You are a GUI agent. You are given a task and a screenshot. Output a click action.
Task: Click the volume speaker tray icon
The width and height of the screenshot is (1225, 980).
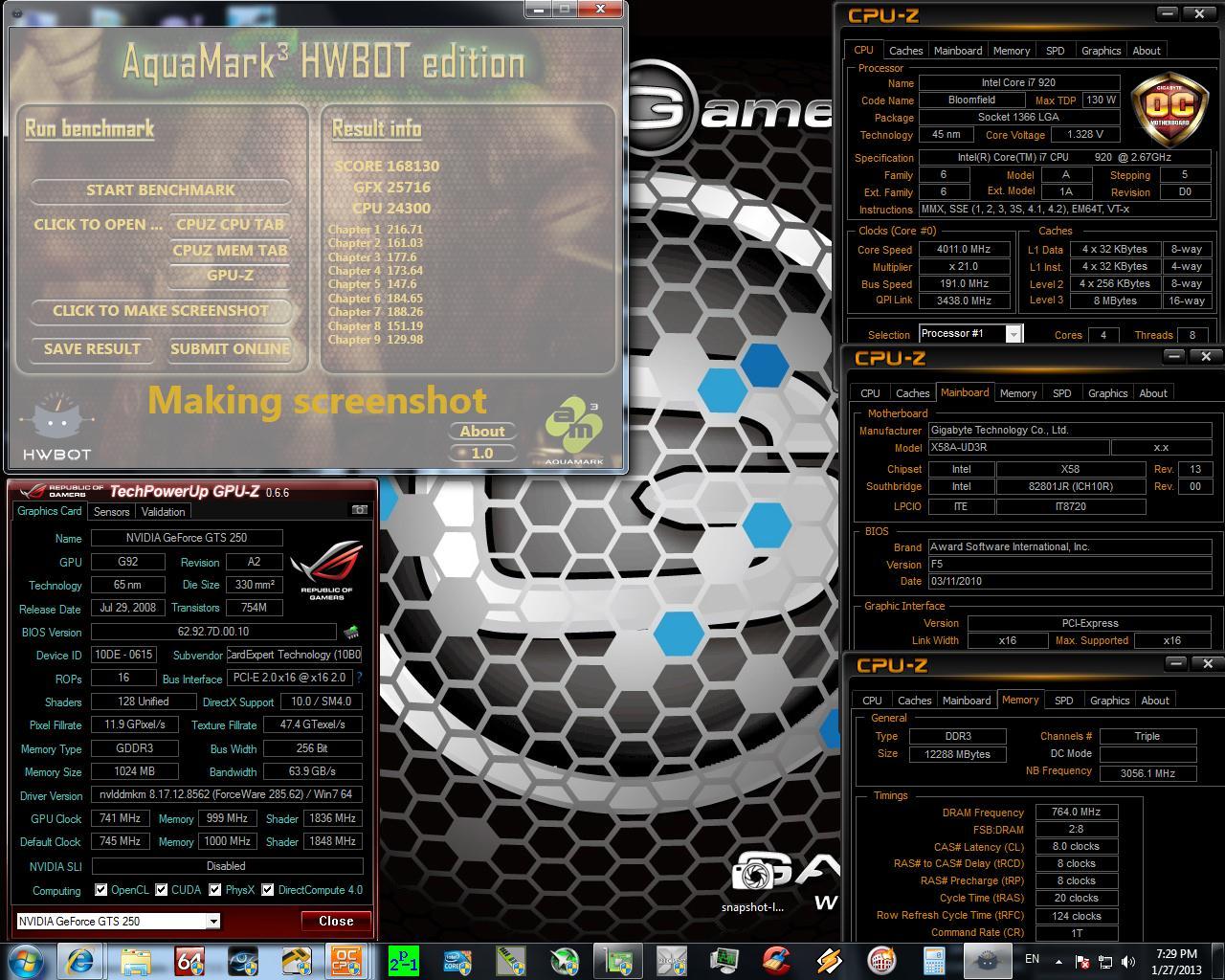tap(1127, 961)
